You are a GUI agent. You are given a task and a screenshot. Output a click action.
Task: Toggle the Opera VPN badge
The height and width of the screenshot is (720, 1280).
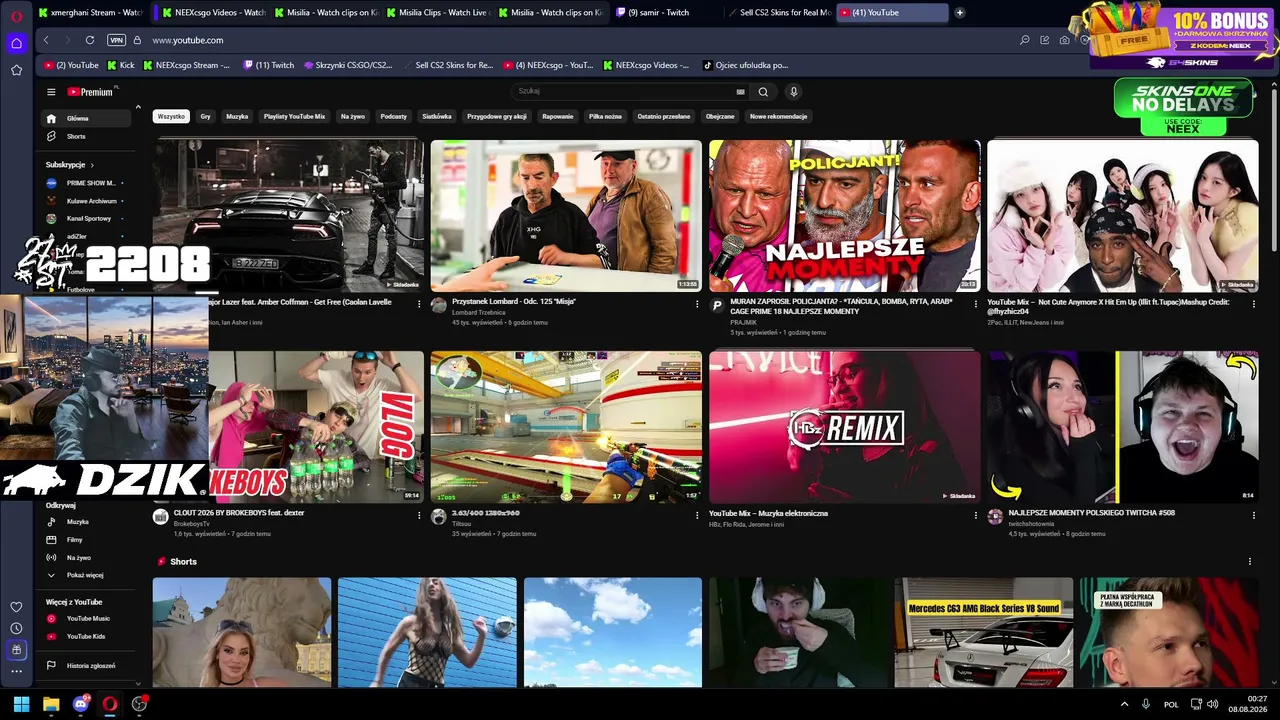tap(117, 40)
